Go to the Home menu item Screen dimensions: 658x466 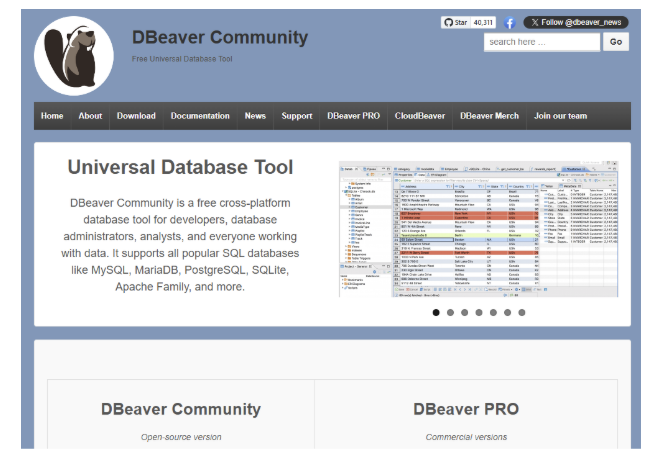pos(52,116)
